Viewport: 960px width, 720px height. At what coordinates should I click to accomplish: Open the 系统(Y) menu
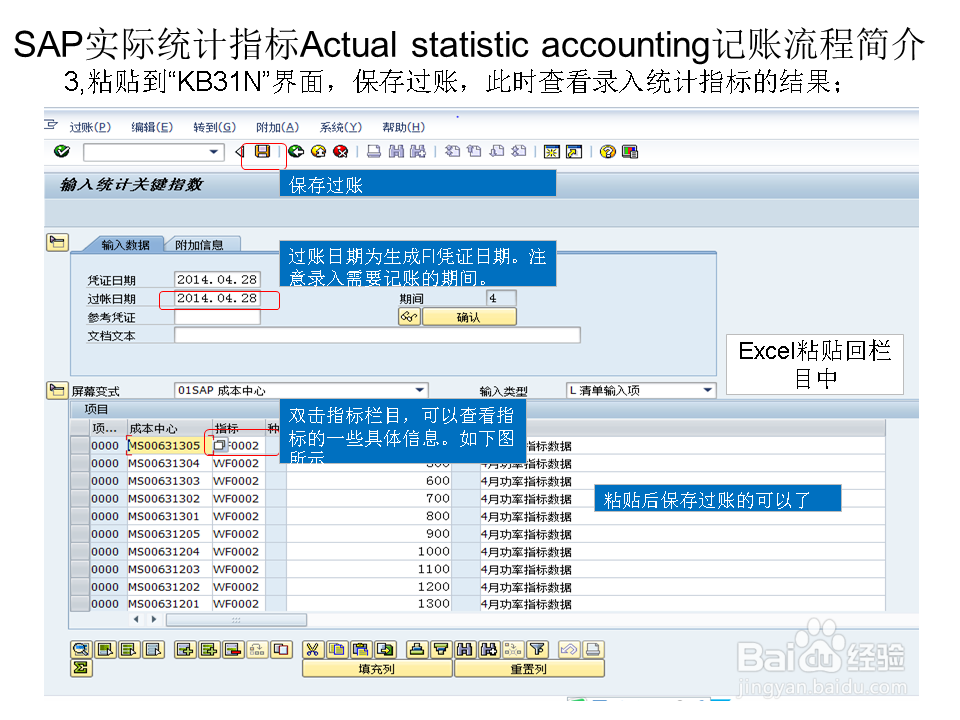[340, 127]
